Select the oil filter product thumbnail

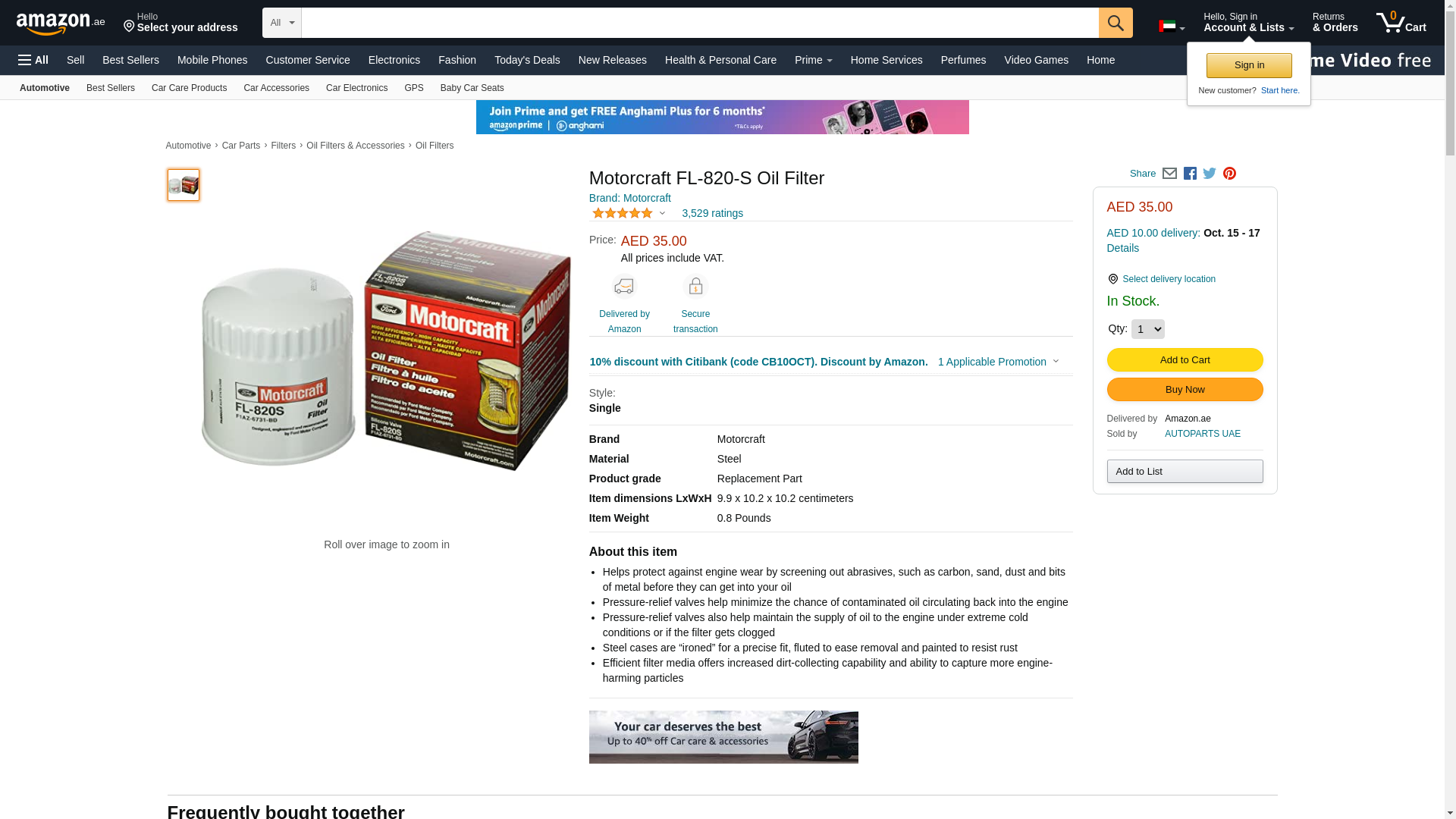(184, 185)
